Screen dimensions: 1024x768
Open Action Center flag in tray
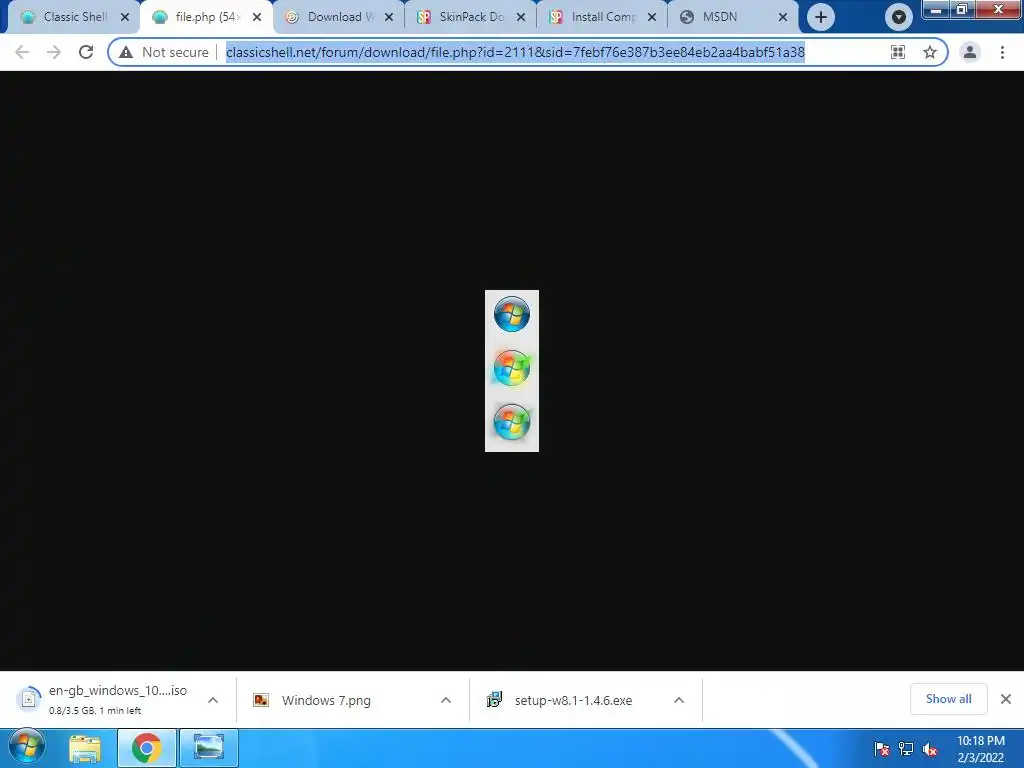point(882,749)
